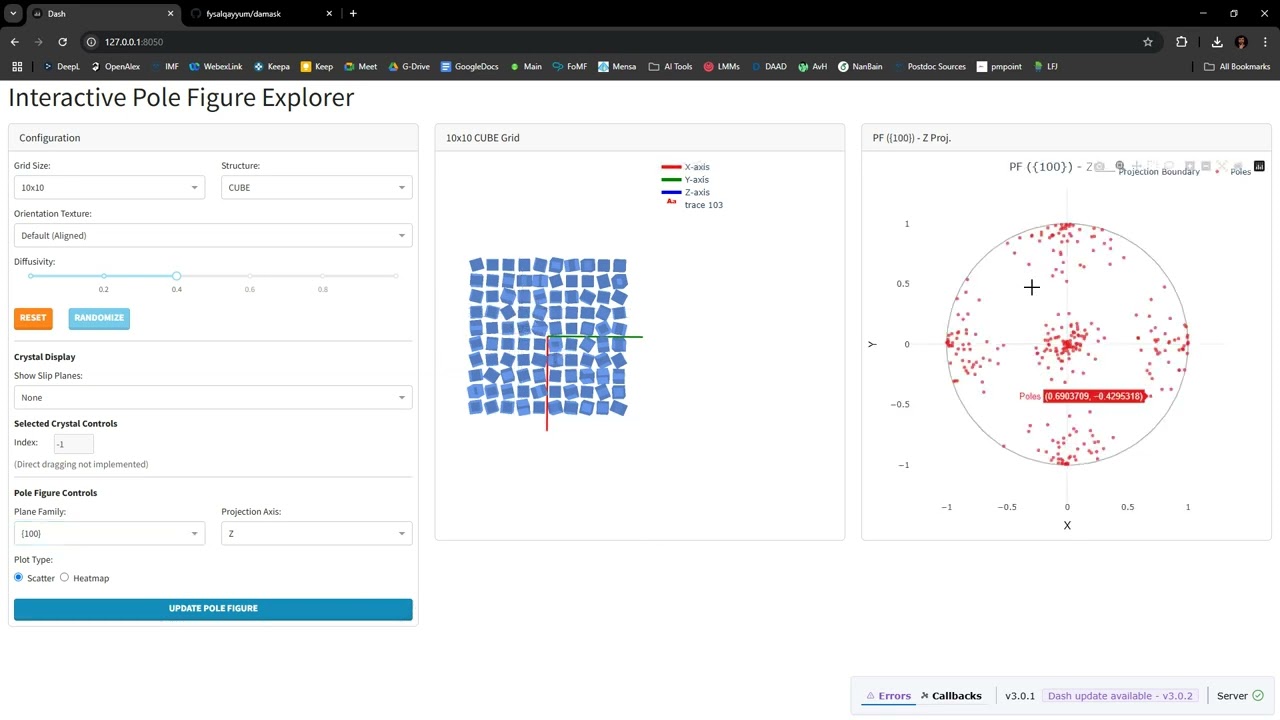
Task: Open the G-Drive bookmark
Action: (409, 67)
